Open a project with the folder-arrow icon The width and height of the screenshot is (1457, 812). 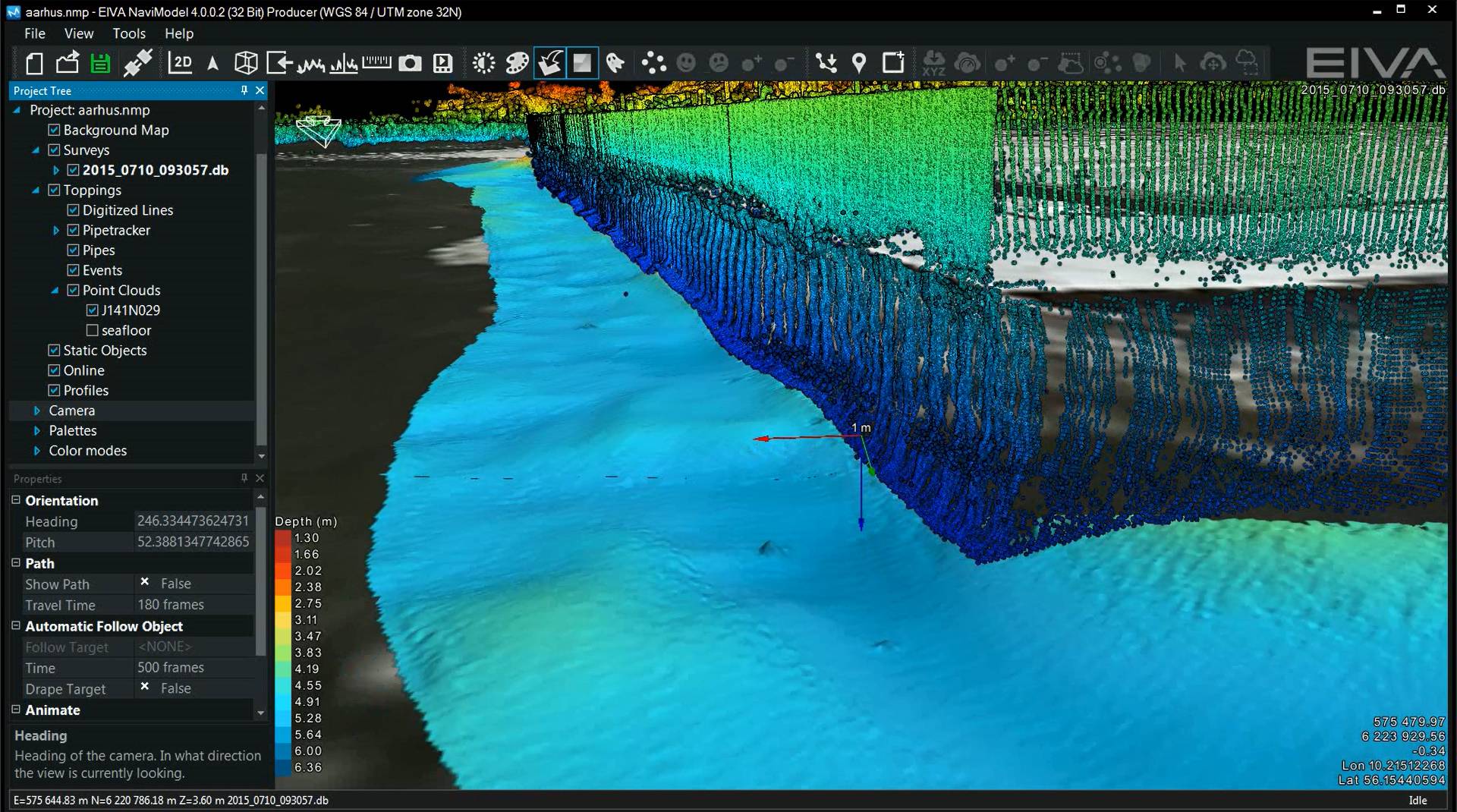click(x=67, y=63)
